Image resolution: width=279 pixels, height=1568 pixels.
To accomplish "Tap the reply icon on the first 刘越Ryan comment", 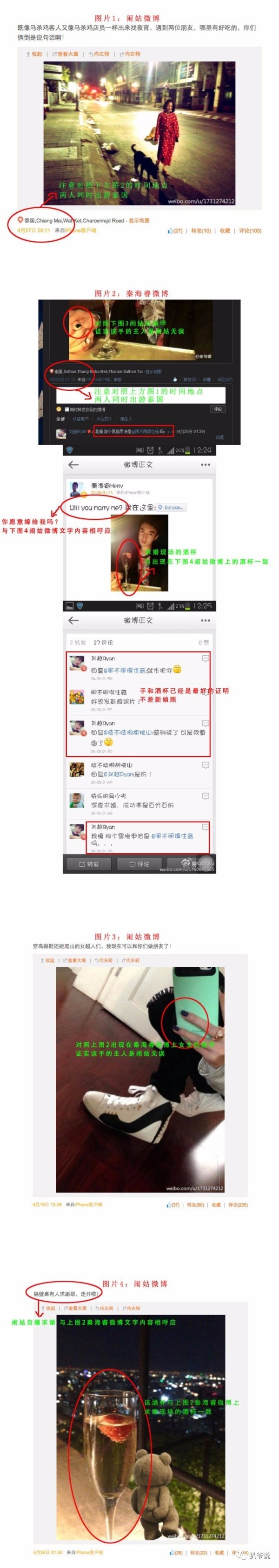I will pyautogui.click(x=206, y=658).
